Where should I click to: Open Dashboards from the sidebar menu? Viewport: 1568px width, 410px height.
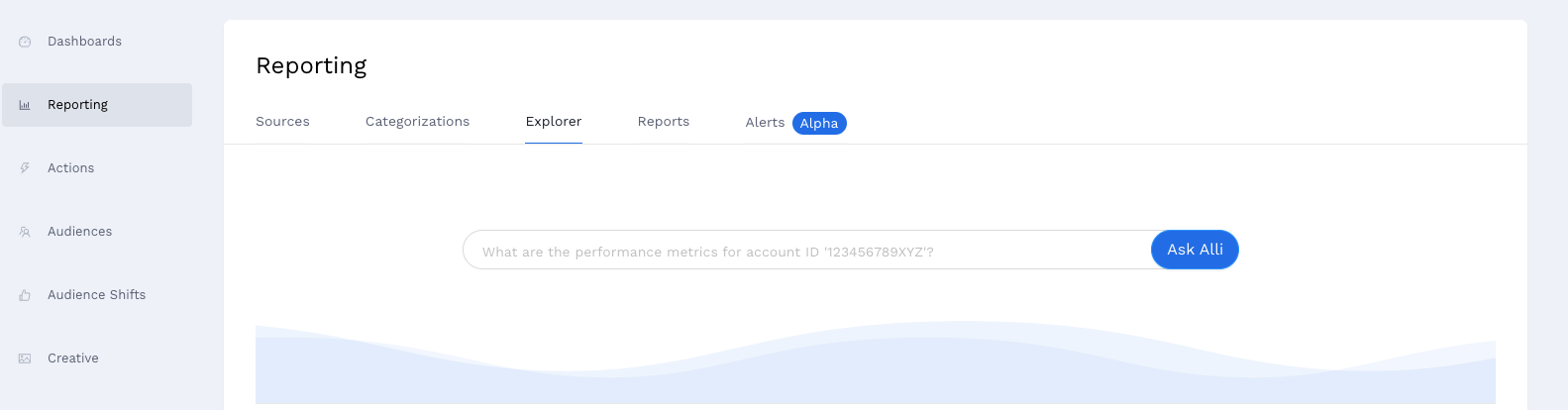[84, 42]
